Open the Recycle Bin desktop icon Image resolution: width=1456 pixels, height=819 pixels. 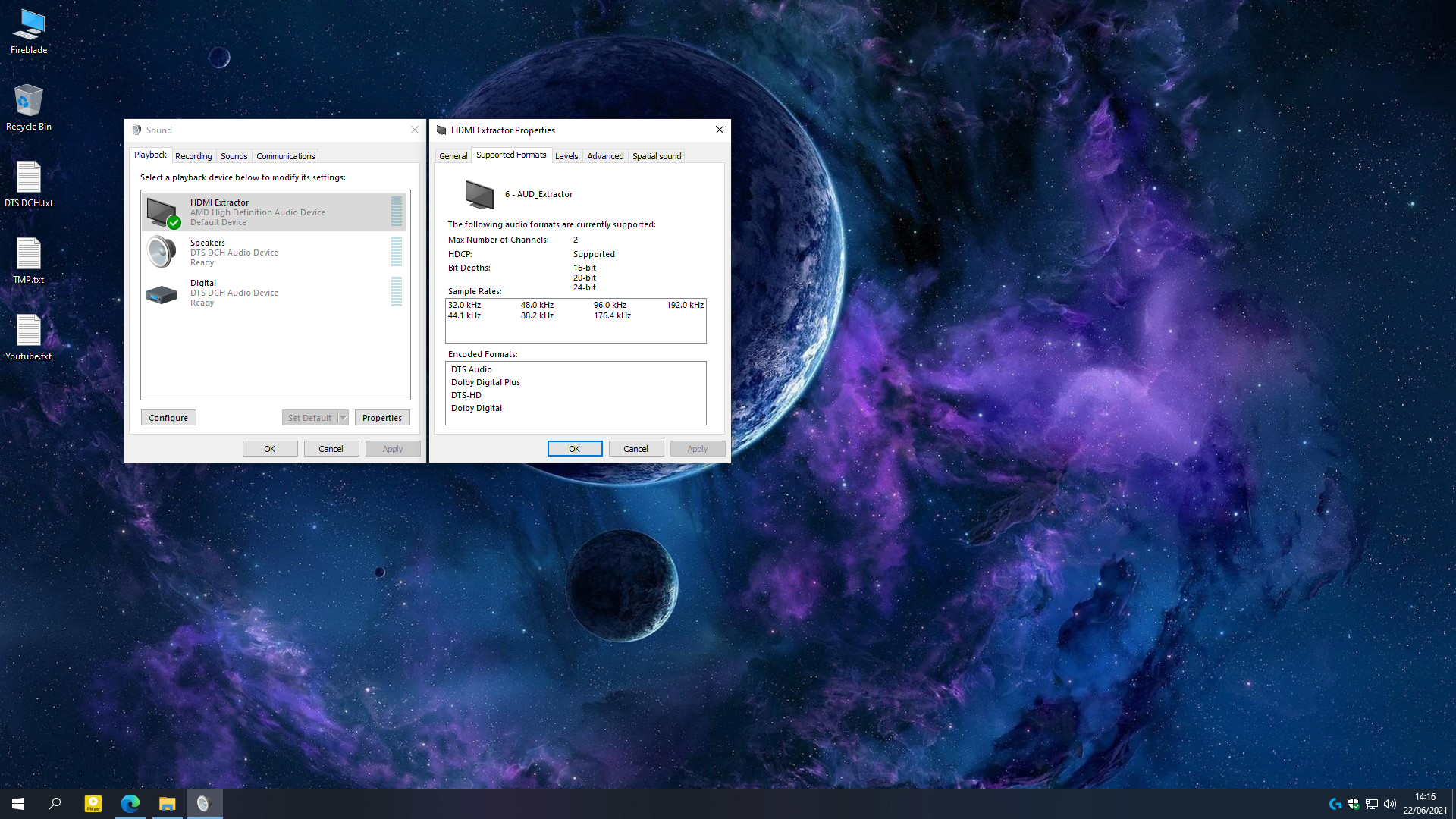tap(29, 108)
